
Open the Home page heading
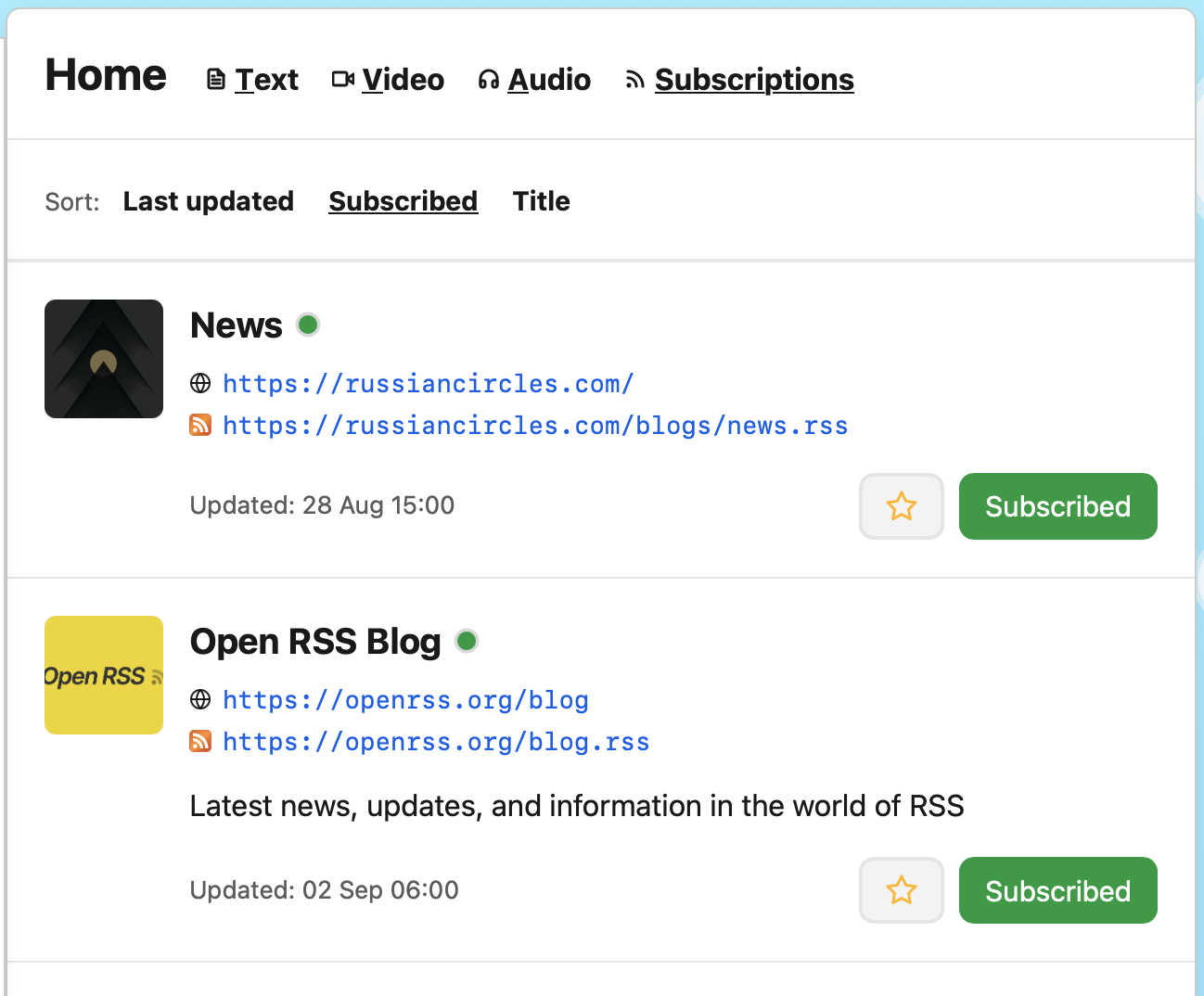(106, 75)
